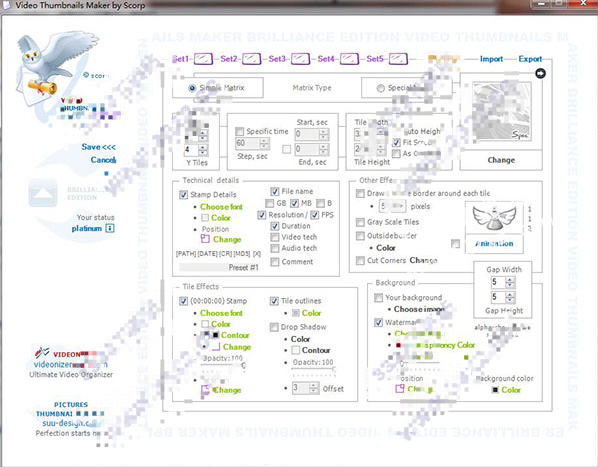Click the Export link
This screenshot has height=467, width=598.
[x=530, y=59]
